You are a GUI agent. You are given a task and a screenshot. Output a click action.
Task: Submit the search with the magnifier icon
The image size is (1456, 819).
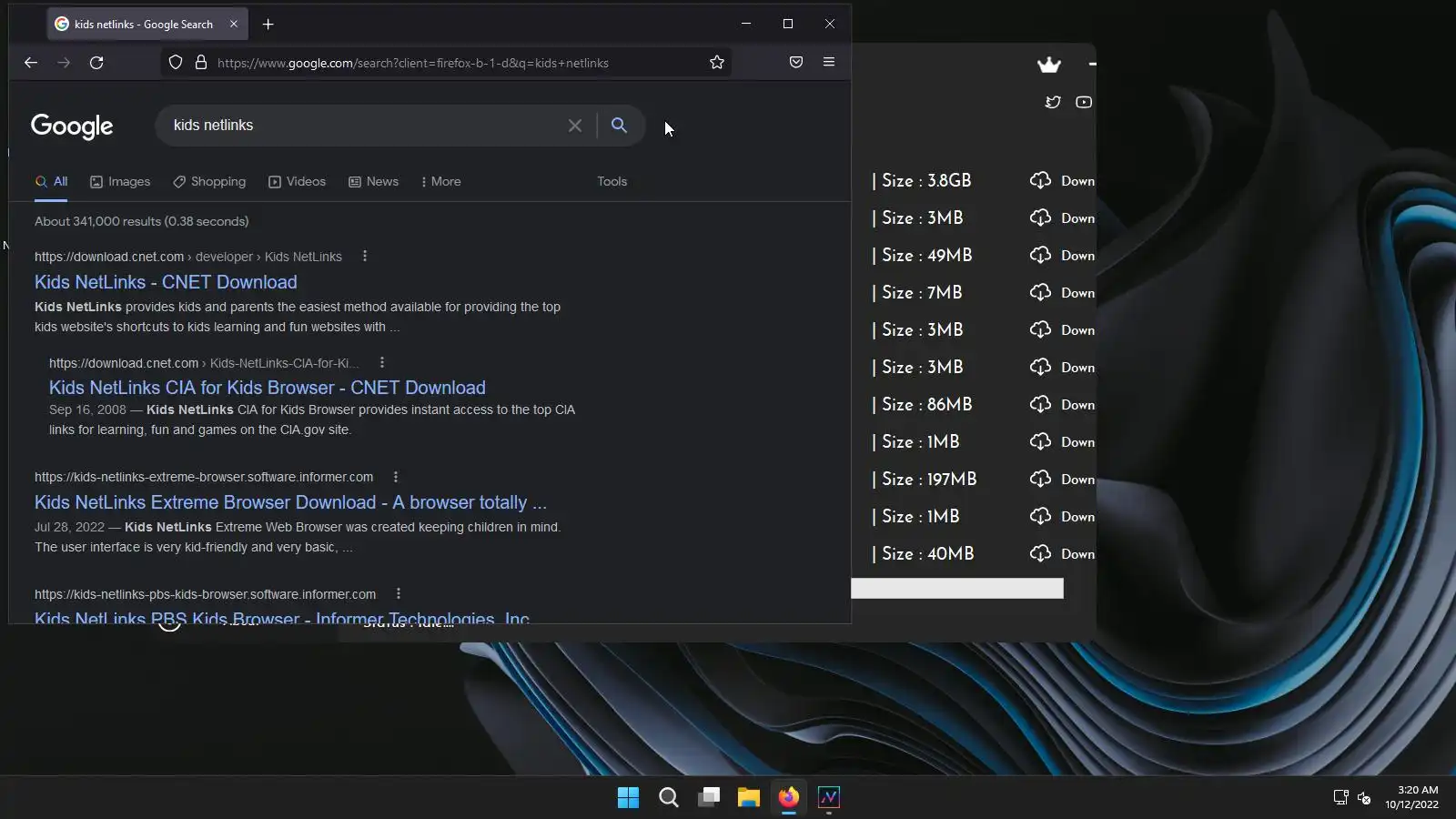click(619, 126)
